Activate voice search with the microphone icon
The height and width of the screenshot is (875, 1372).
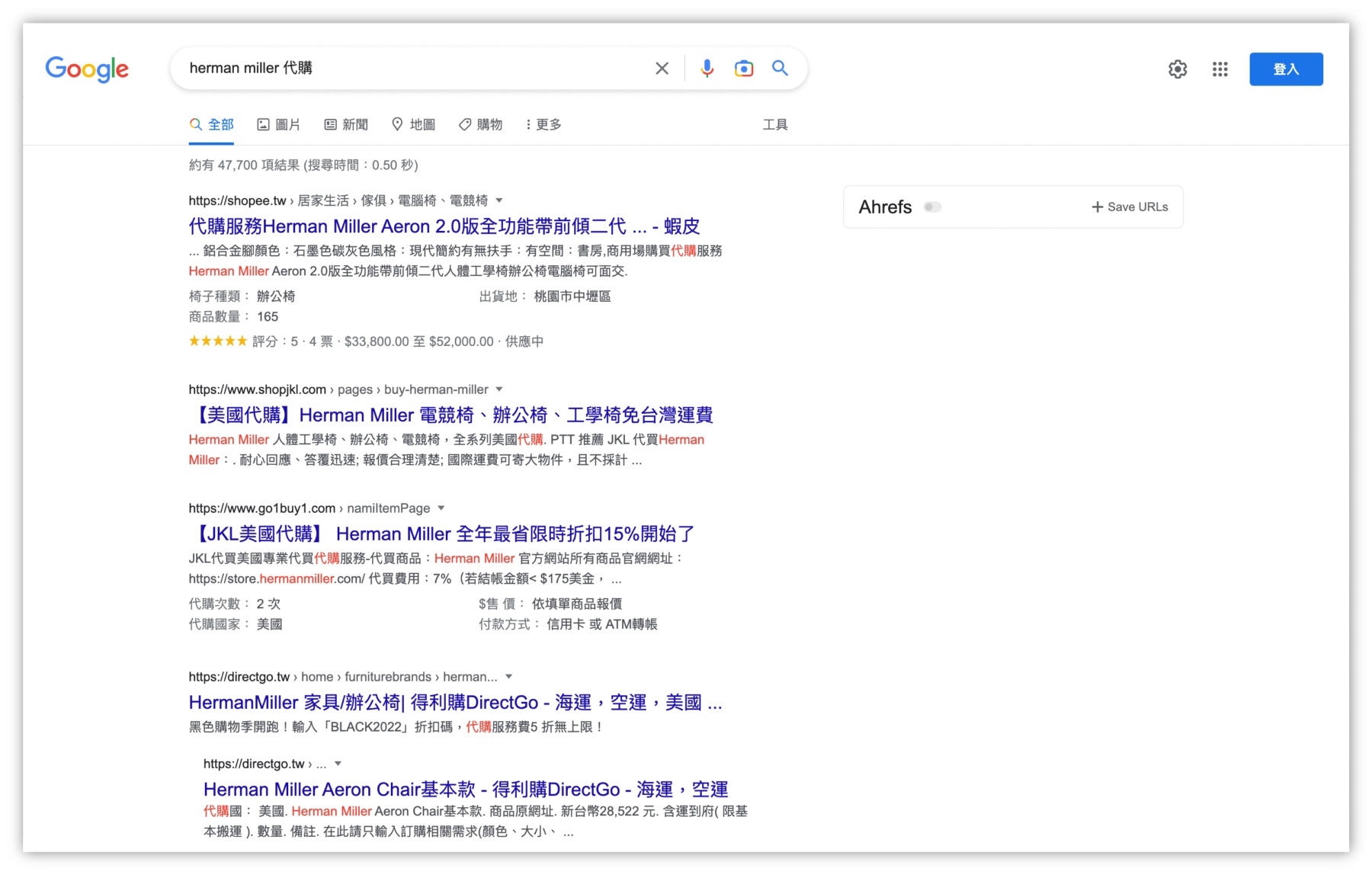click(707, 68)
